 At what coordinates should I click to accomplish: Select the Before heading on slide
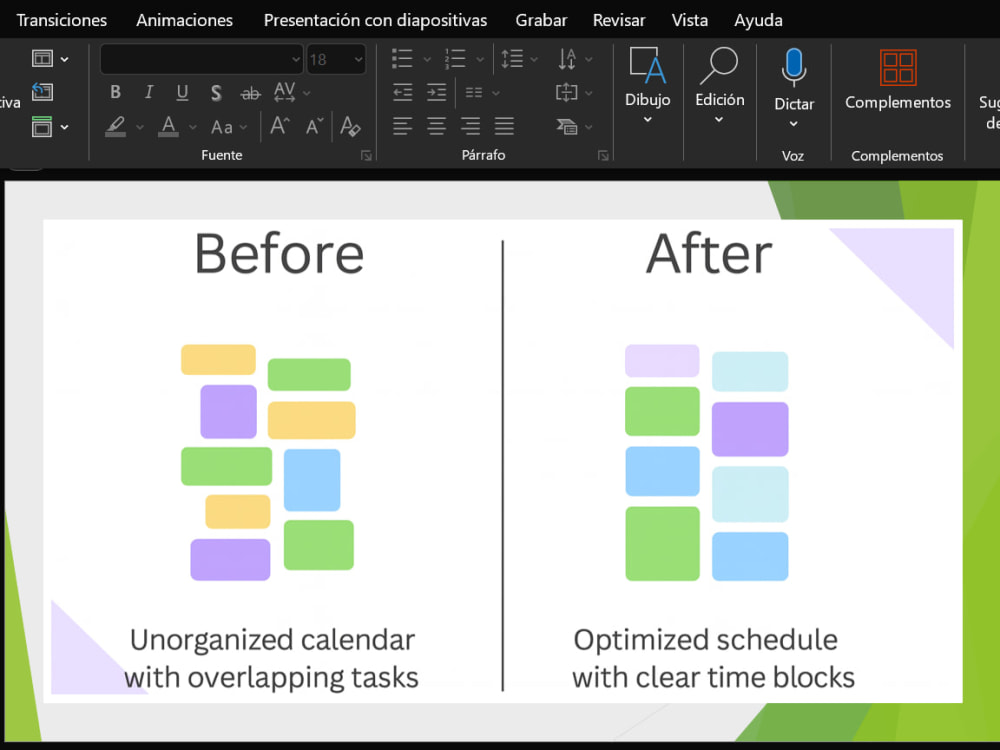pyautogui.click(x=279, y=254)
